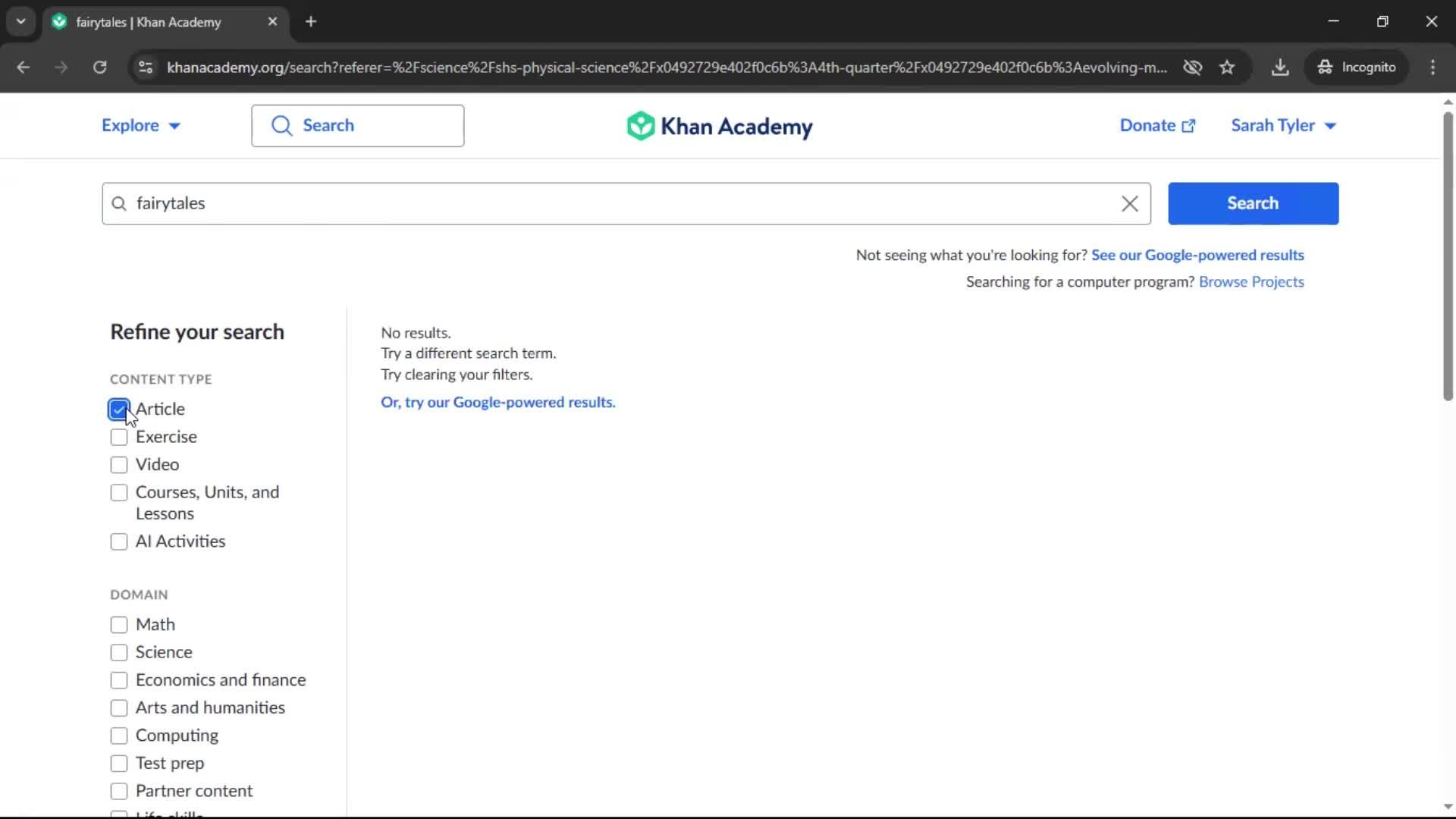Screen dimensions: 1456x819
Task: Check Economics and finance checkbox
Action: [119, 680]
